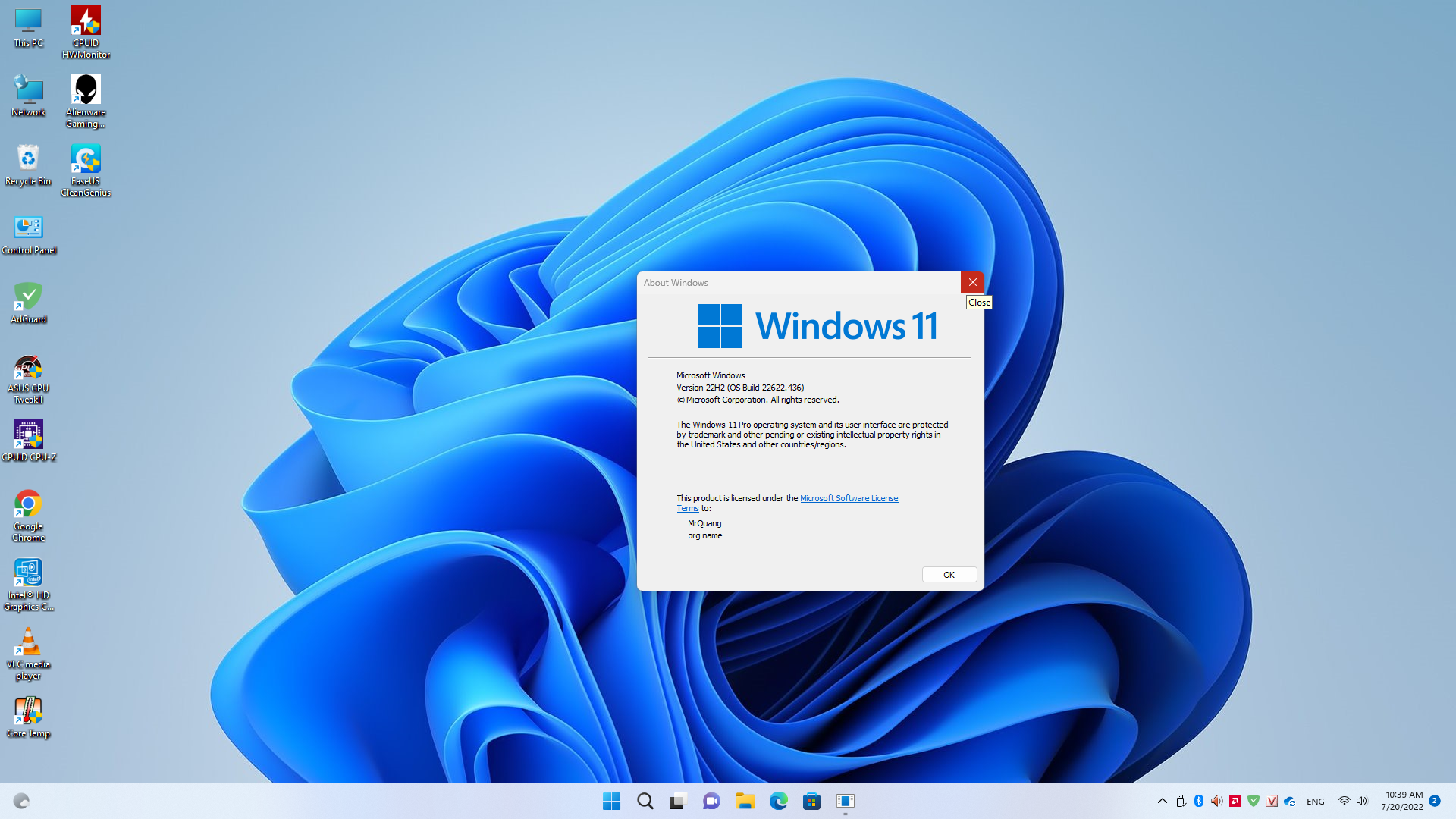Click the copyright Microsoft Corporation line
Viewport: 1456px width, 819px height.
tap(758, 400)
